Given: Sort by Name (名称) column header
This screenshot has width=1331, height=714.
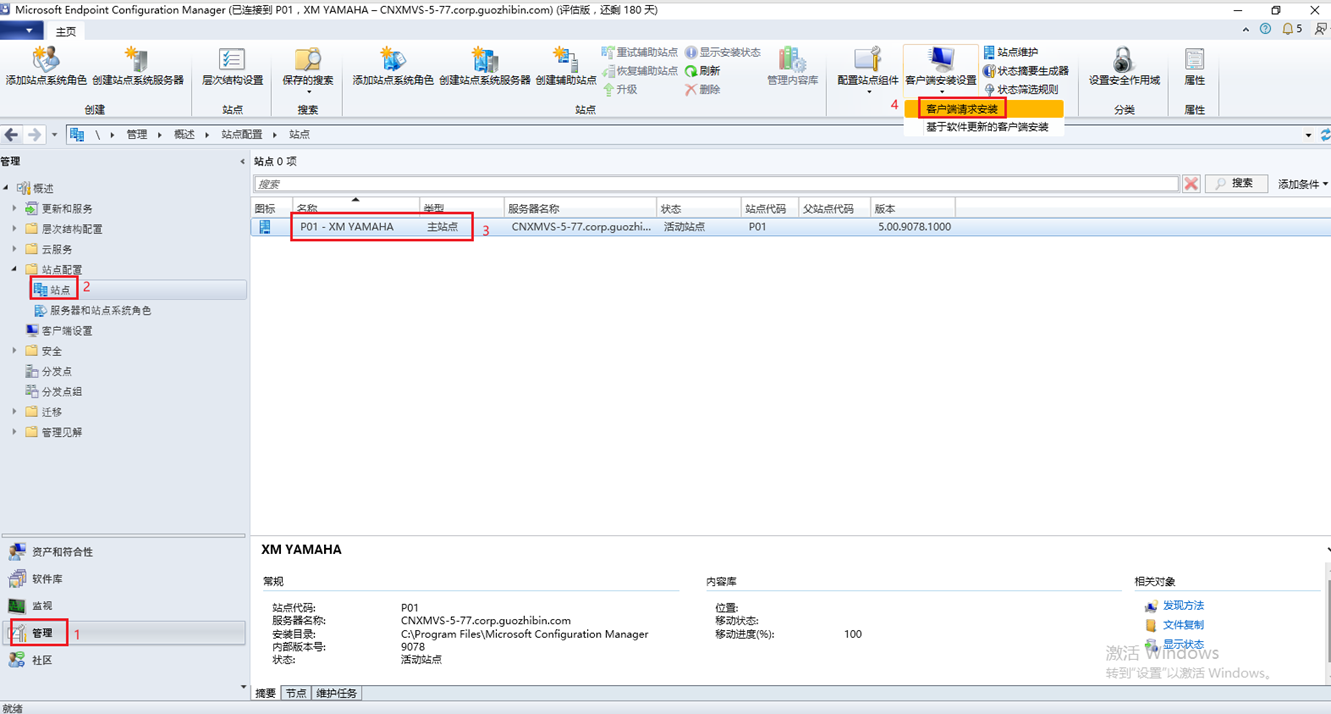Looking at the screenshot, I should click(x=355, y=209).
